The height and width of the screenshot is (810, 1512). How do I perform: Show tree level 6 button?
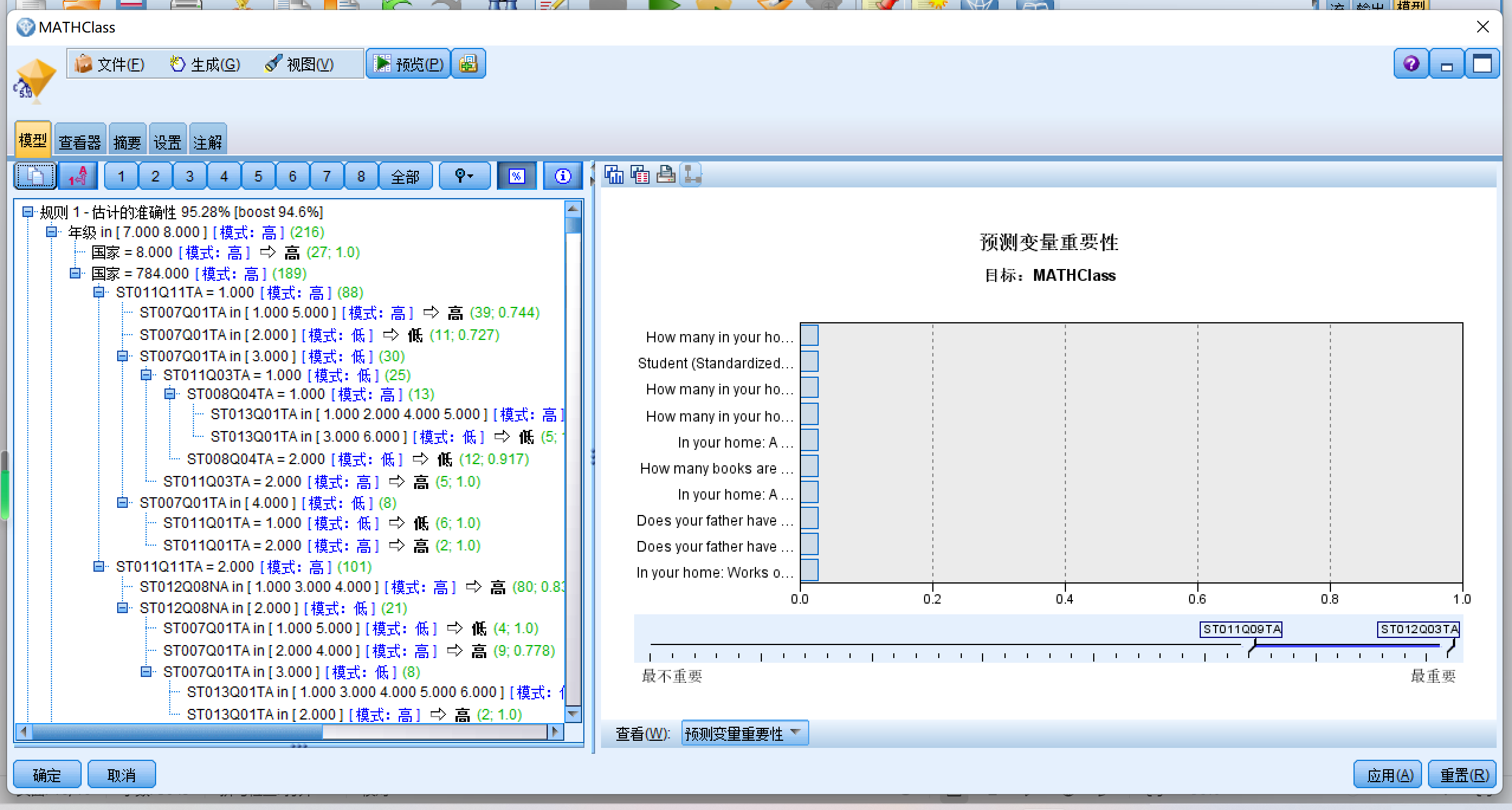point(293,176)
